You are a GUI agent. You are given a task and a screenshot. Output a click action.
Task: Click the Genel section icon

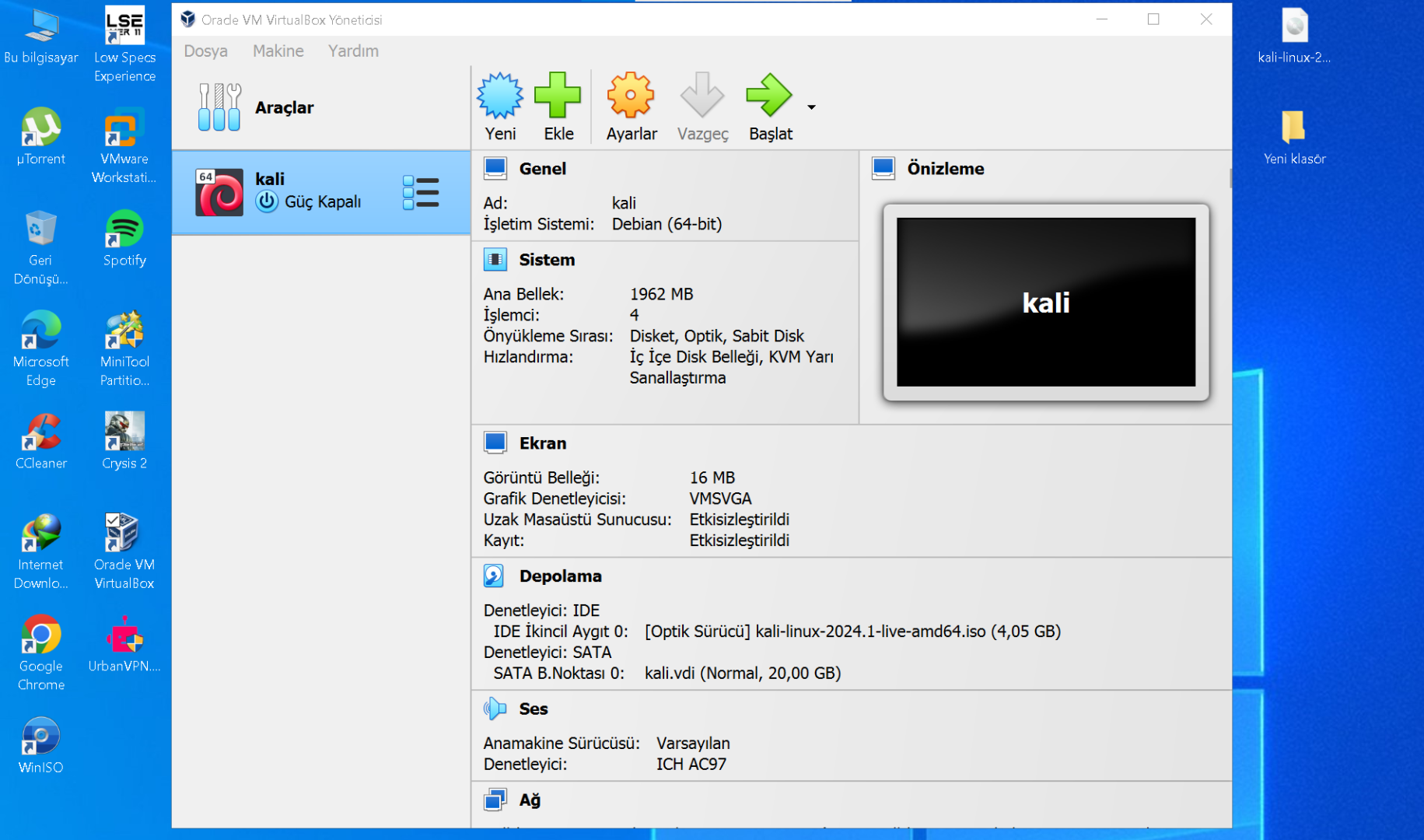tap(495, 168)
